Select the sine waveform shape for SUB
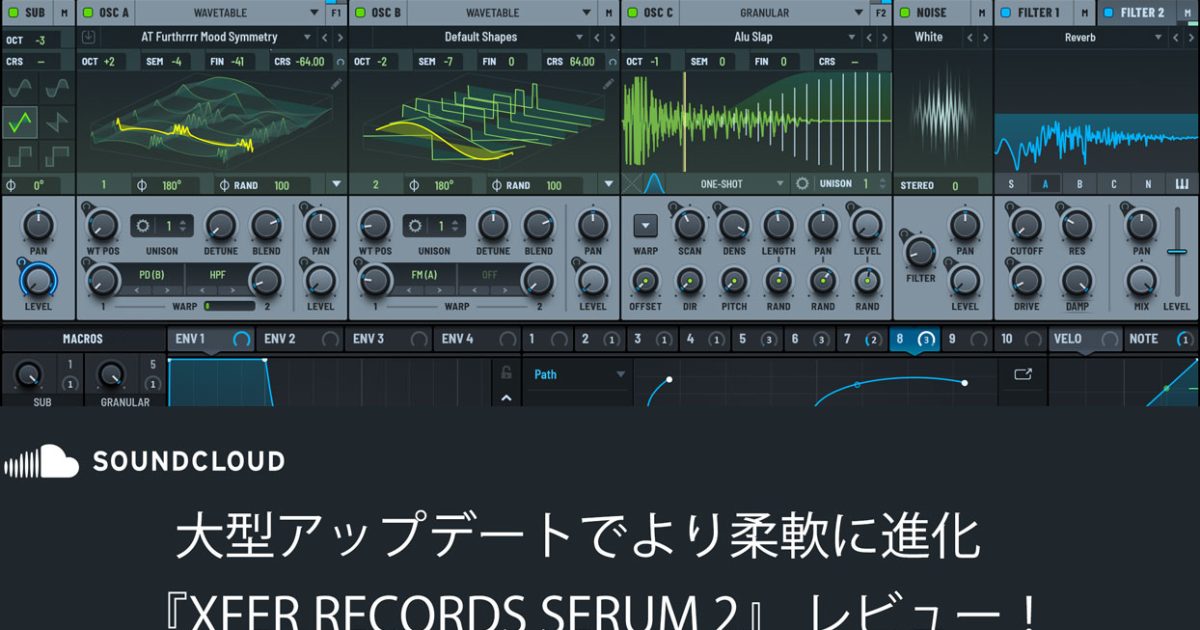 tap(20, 88)
